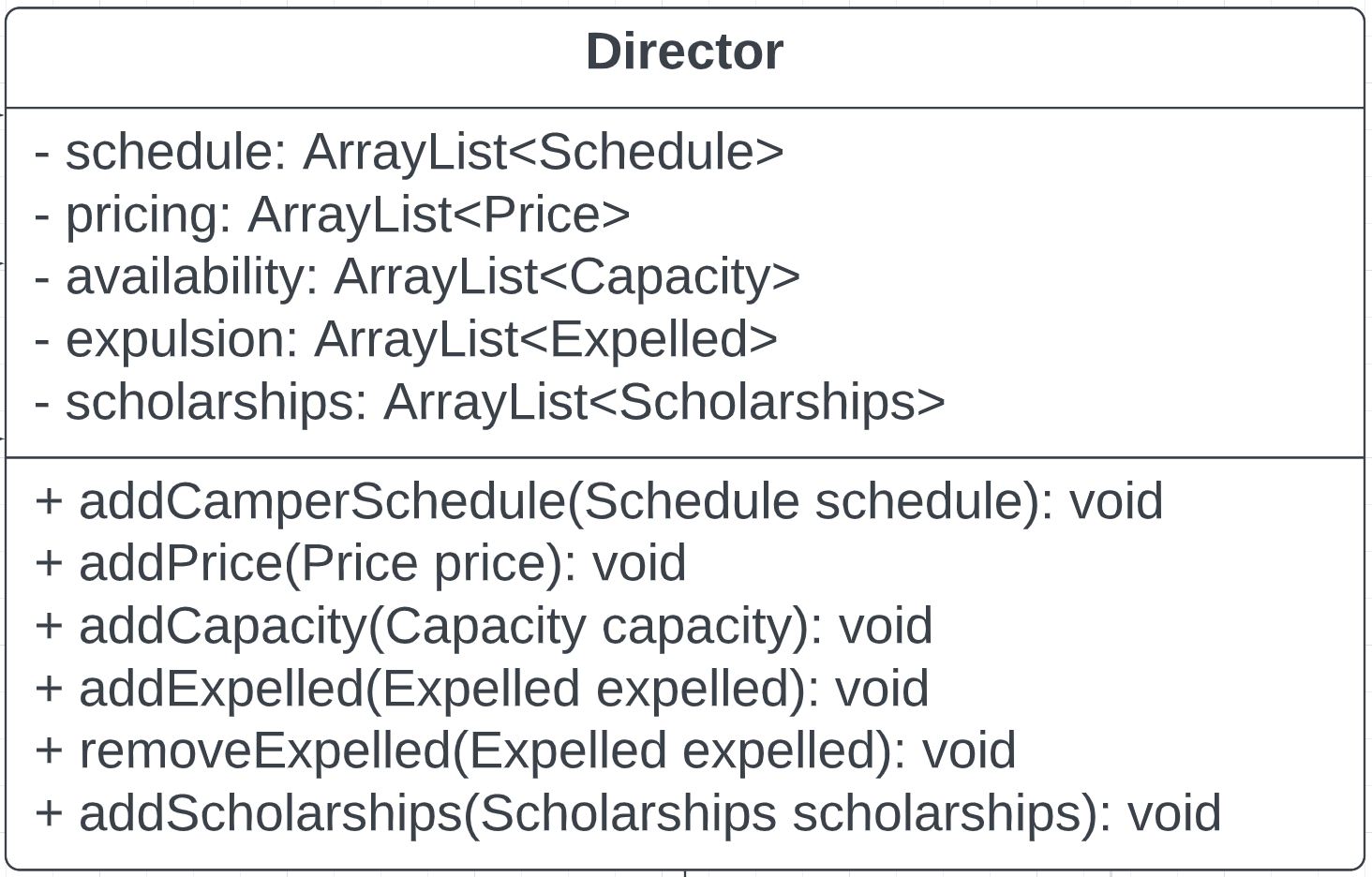This screenshot has height=877, width=1372.
Task: Click the addPrice method line
Action: click(x=360, y=563)
